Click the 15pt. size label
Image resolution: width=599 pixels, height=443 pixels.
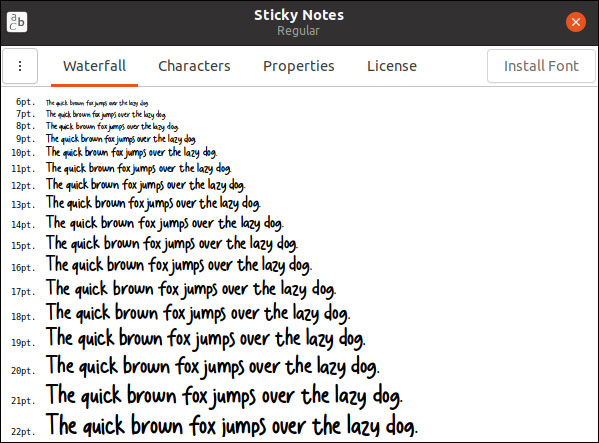pyautogui.click(x=23, y=246)
